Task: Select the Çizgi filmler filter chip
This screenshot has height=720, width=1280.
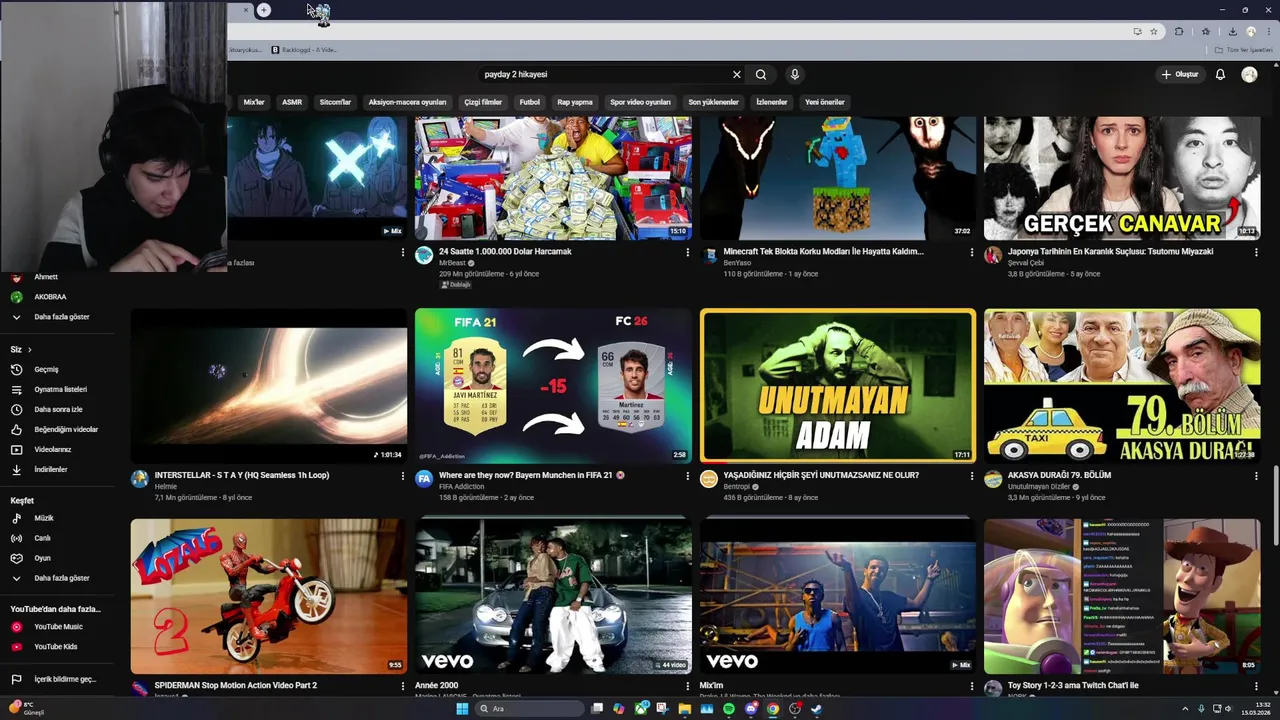Action: tap(483, 102)
